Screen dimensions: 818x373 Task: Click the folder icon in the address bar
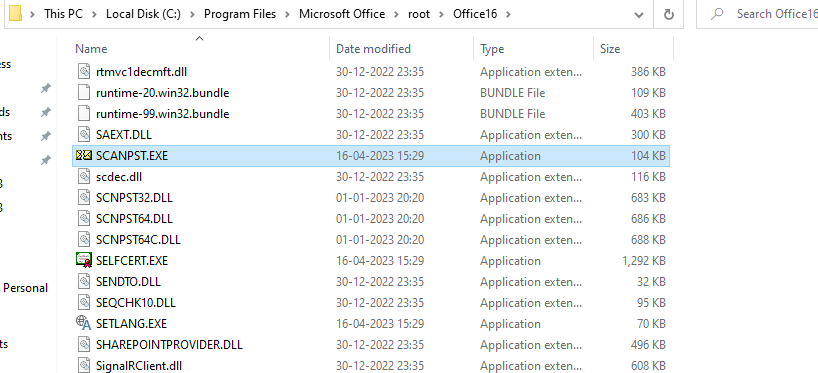pyautogui.click(x=15, y=14)
